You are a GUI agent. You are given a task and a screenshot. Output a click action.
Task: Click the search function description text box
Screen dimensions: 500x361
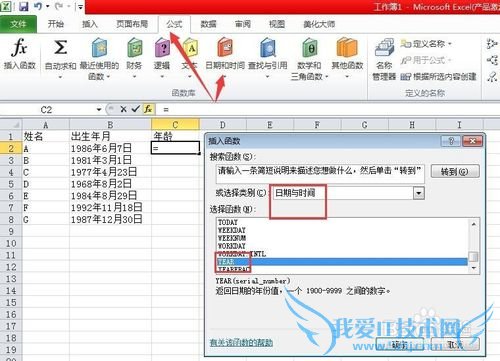coord(320,173)
